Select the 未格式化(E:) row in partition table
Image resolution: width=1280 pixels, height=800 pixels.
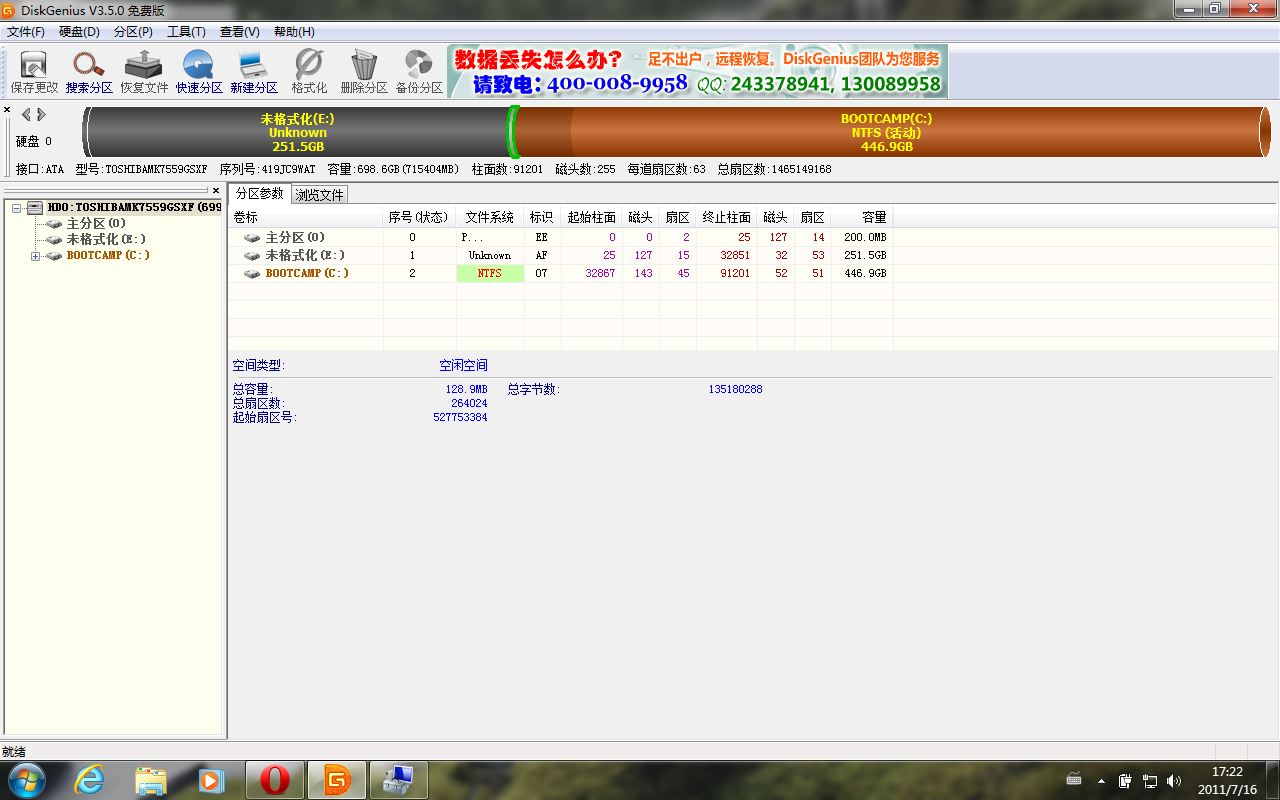tap(561, 255)
